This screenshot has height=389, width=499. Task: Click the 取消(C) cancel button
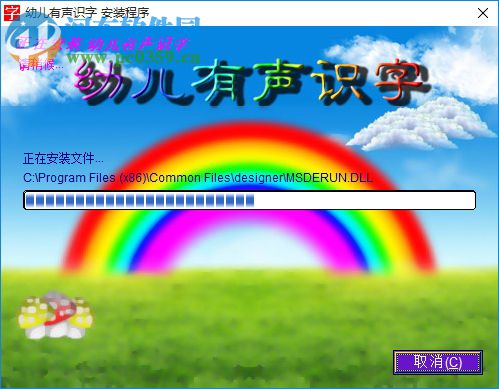tap(438, 362)
